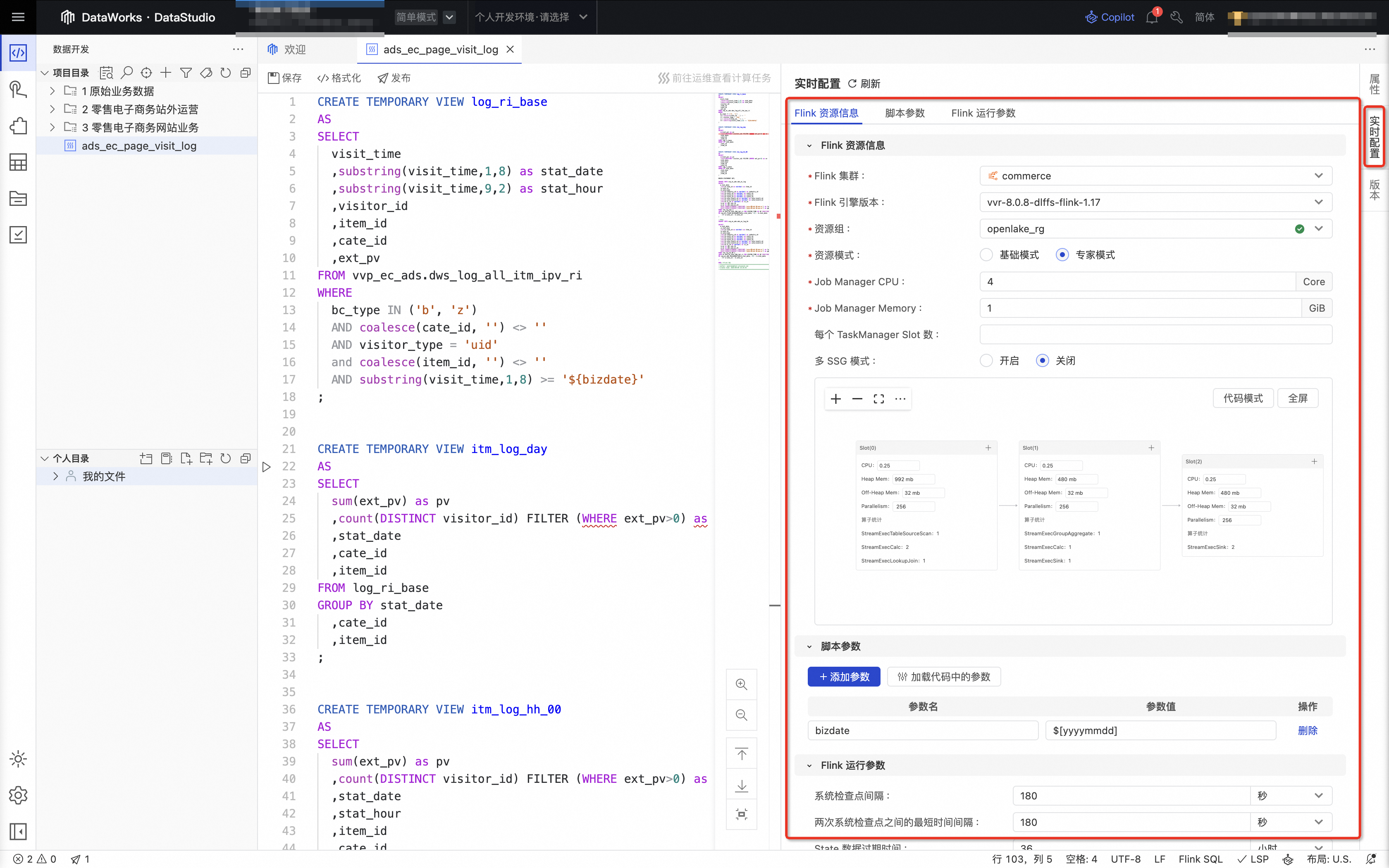Run code from line 22 play icon
Viewport: 1389px width, 868px height.
pyautogui.click(x=266, y=467)
